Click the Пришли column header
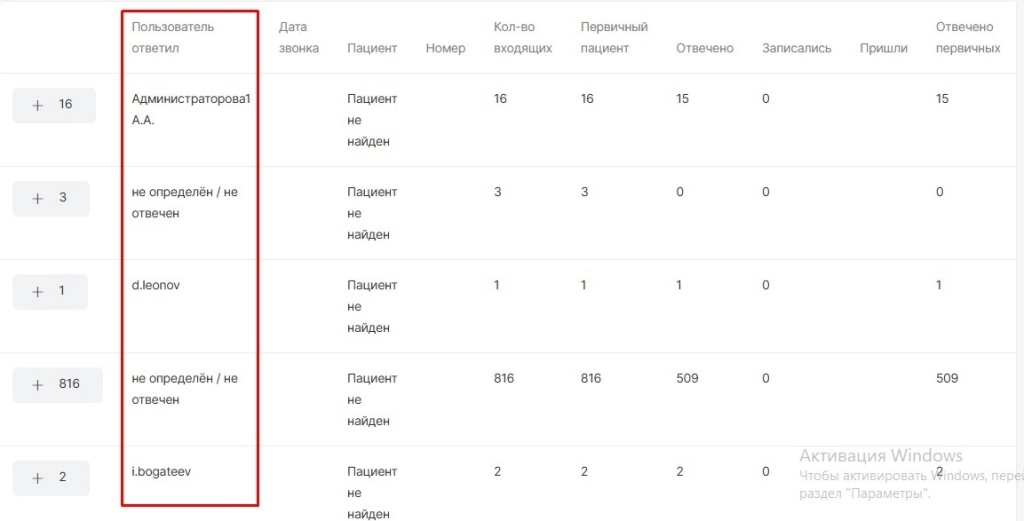Screen dimensions: 1024x521 (883, 48)
